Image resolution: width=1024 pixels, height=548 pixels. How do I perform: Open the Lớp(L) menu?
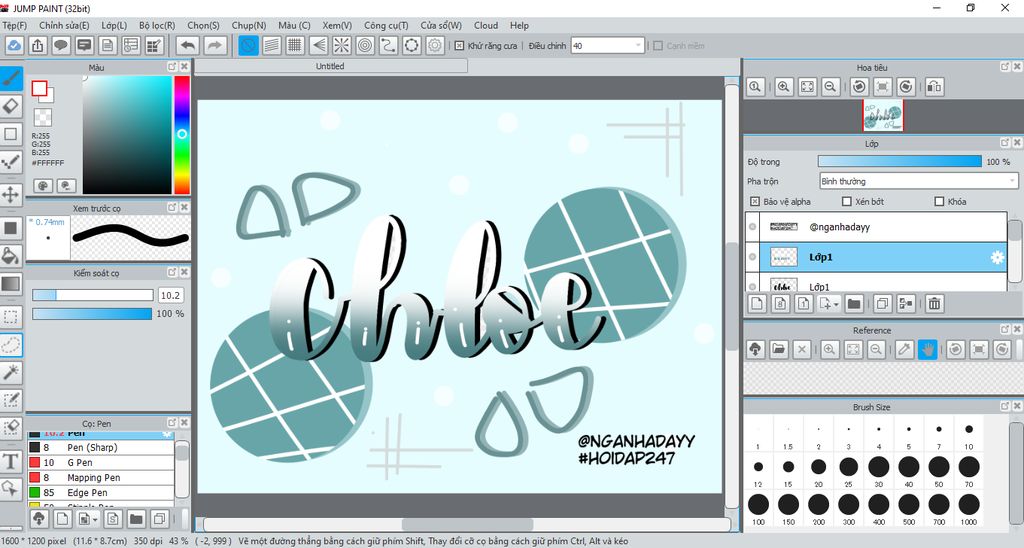point(114,25)
